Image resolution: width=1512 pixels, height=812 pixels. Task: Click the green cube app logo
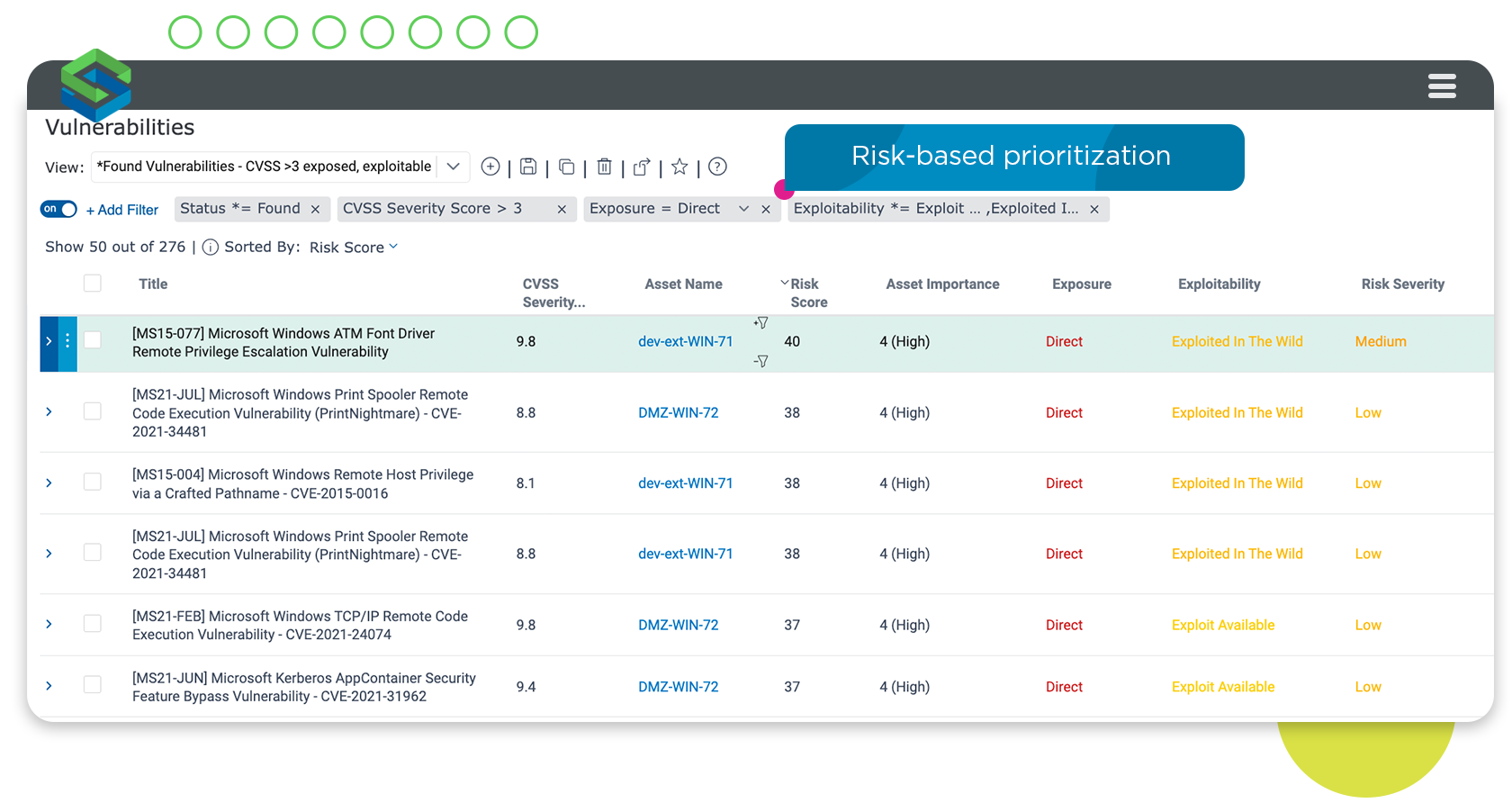[96, 85]
